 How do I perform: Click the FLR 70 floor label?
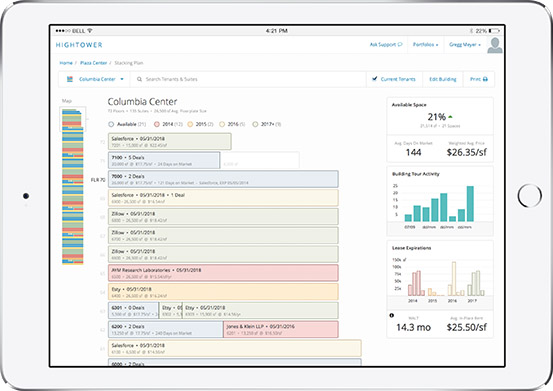[98, 180]
